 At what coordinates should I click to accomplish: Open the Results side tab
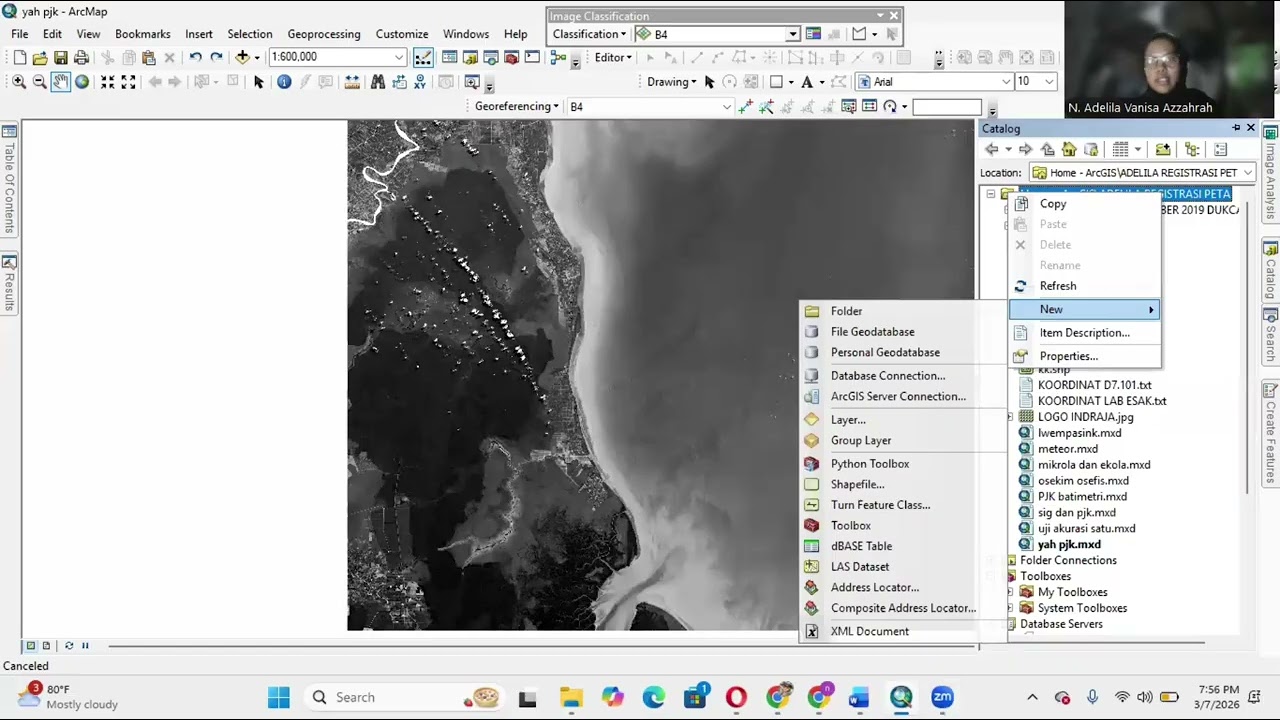9,284
